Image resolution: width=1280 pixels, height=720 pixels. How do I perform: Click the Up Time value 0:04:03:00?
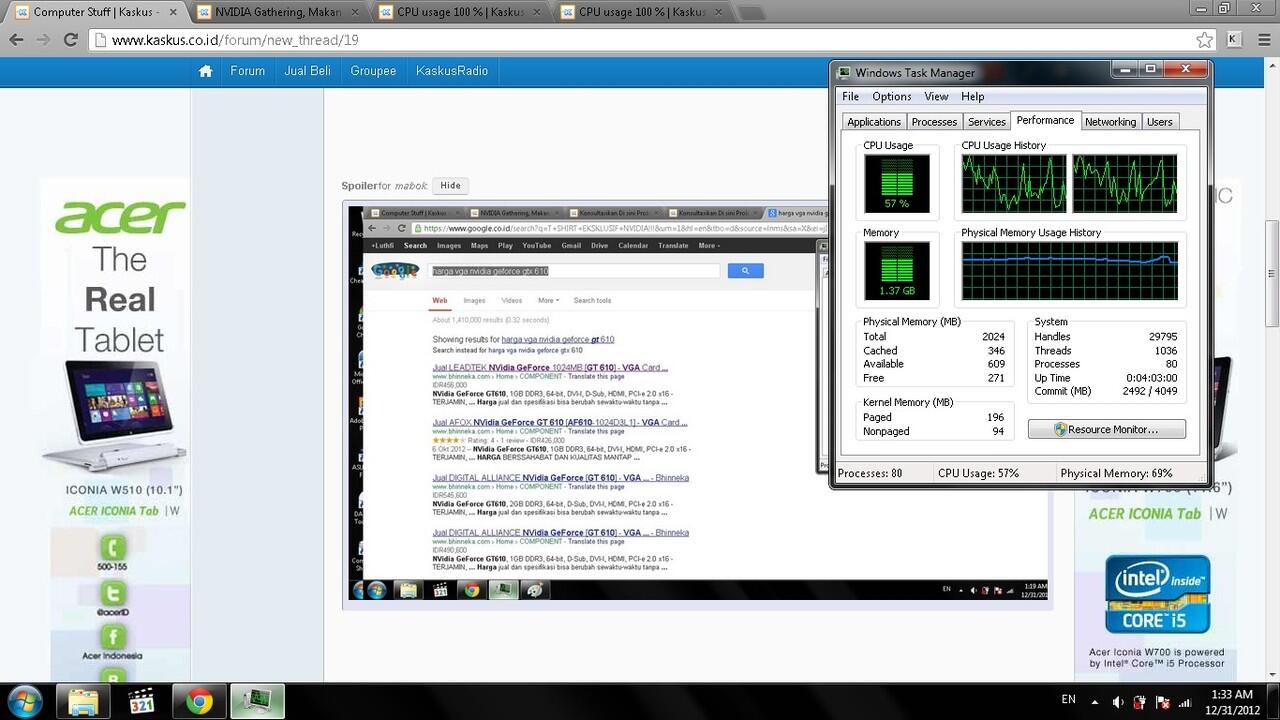[1151, 378]
